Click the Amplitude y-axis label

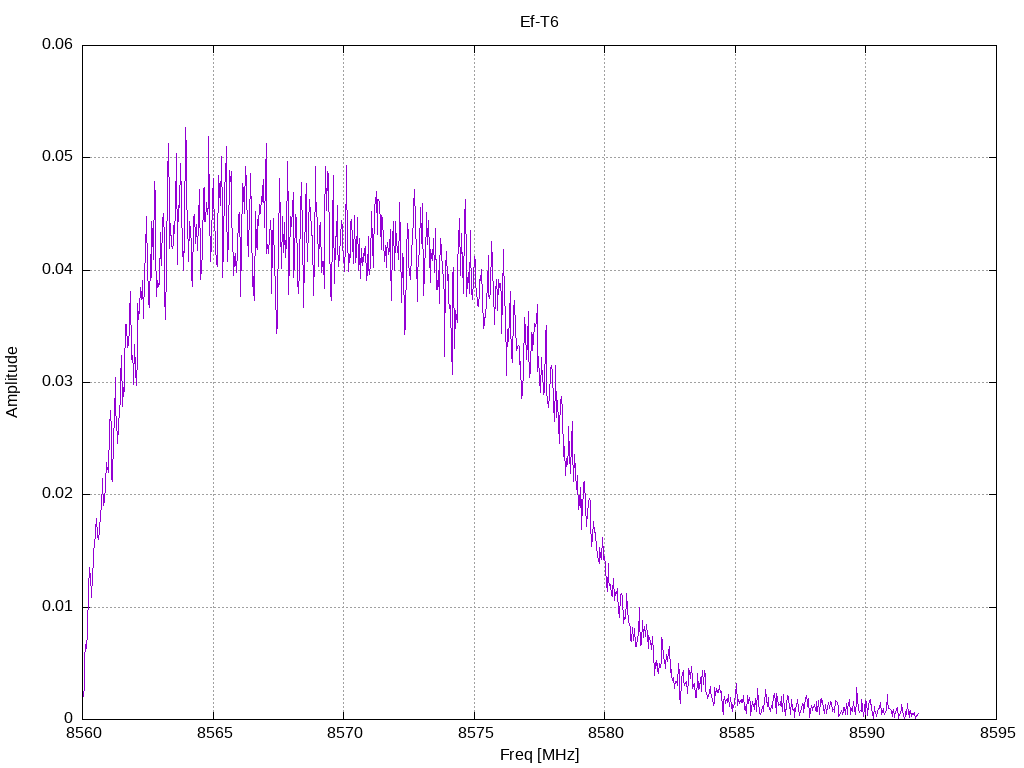pos(12,382)
